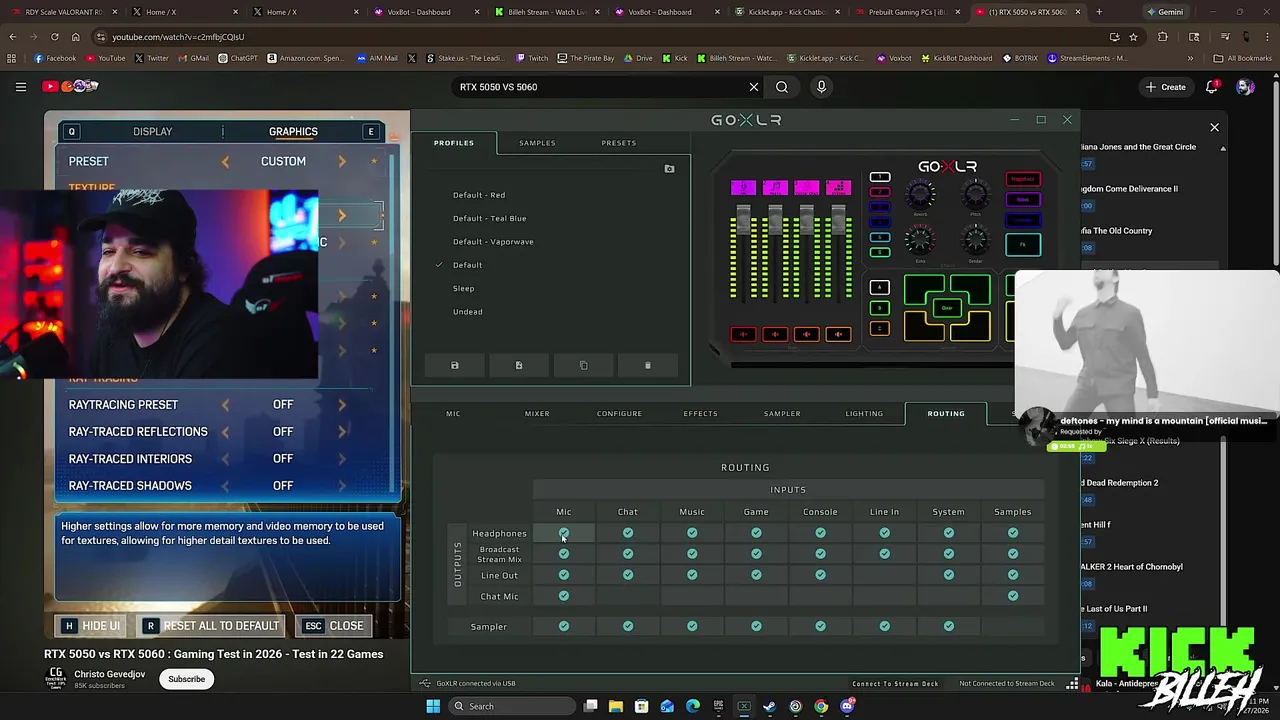Viewport: 1280px width, 720px height.
Task: Click the Echo knob on GoXLR
Action: coord(920,240)
